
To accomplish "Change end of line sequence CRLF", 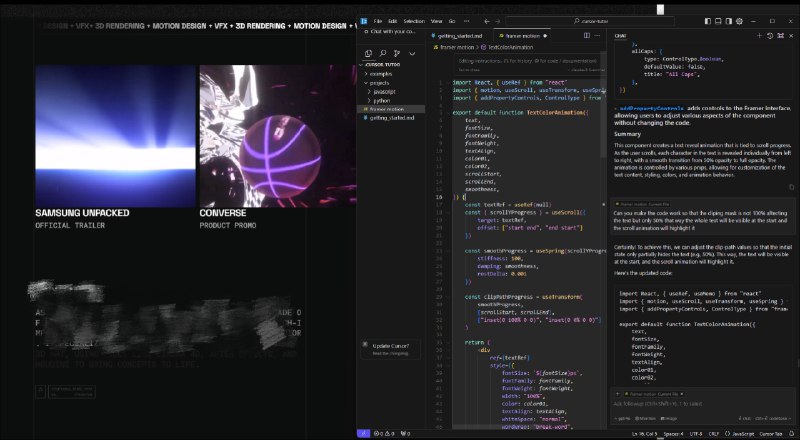I will pos(714,434).
